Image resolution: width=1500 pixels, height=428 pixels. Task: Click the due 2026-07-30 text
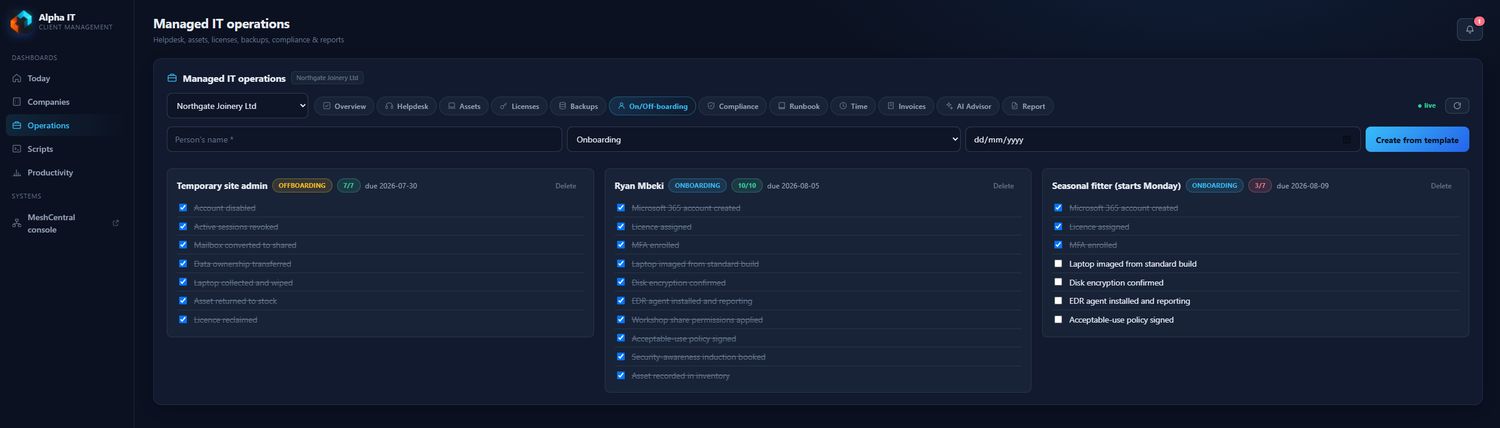(391, 186)
